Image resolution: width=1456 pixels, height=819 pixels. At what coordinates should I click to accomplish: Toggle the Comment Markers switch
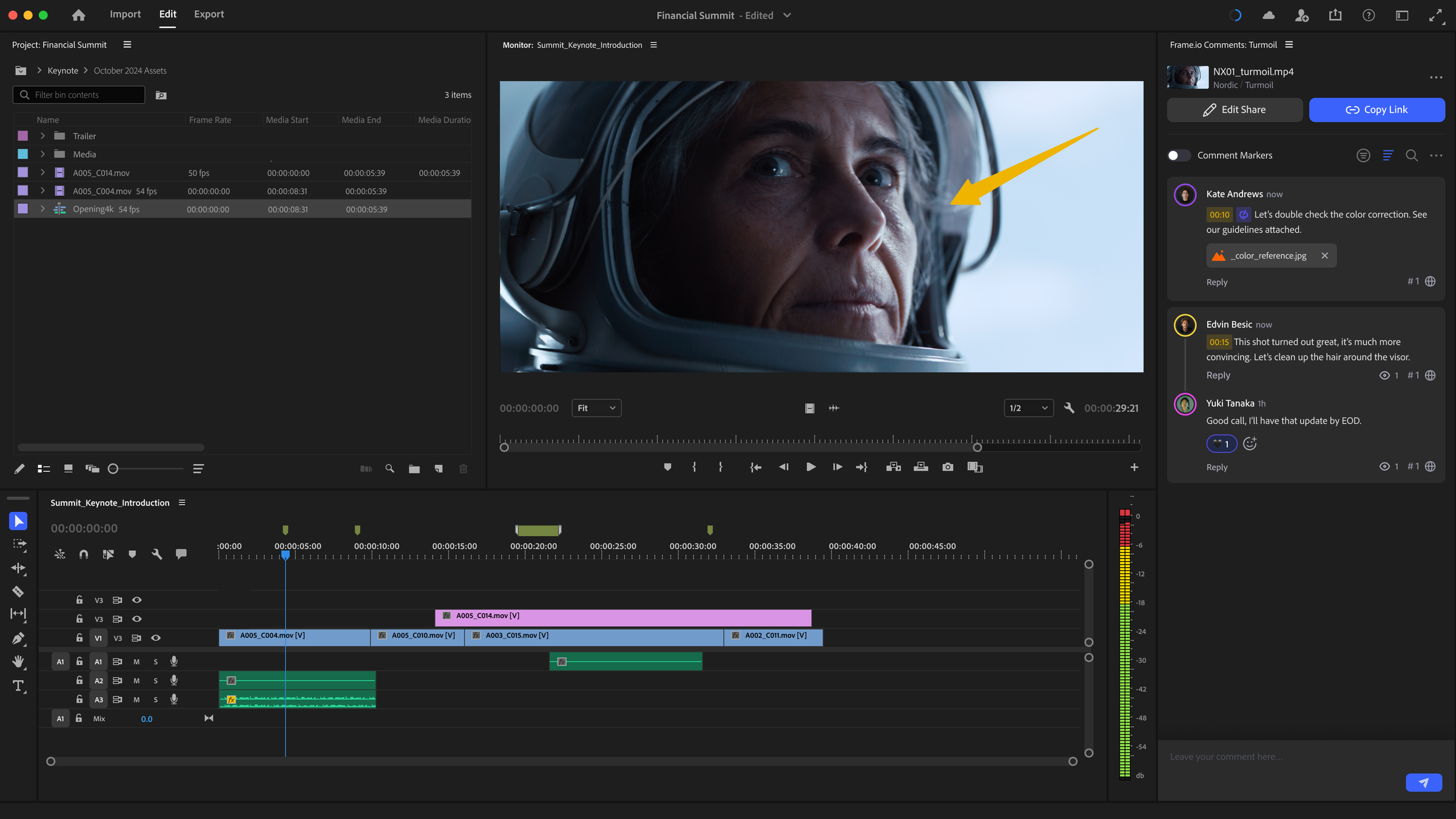pos(1178,155)
